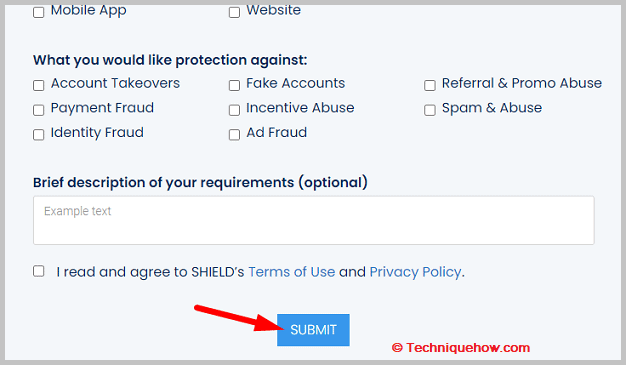Click the 'Brief description of your requirements' heading
This screenshot has width=626, height=365.
coord(200,182)
